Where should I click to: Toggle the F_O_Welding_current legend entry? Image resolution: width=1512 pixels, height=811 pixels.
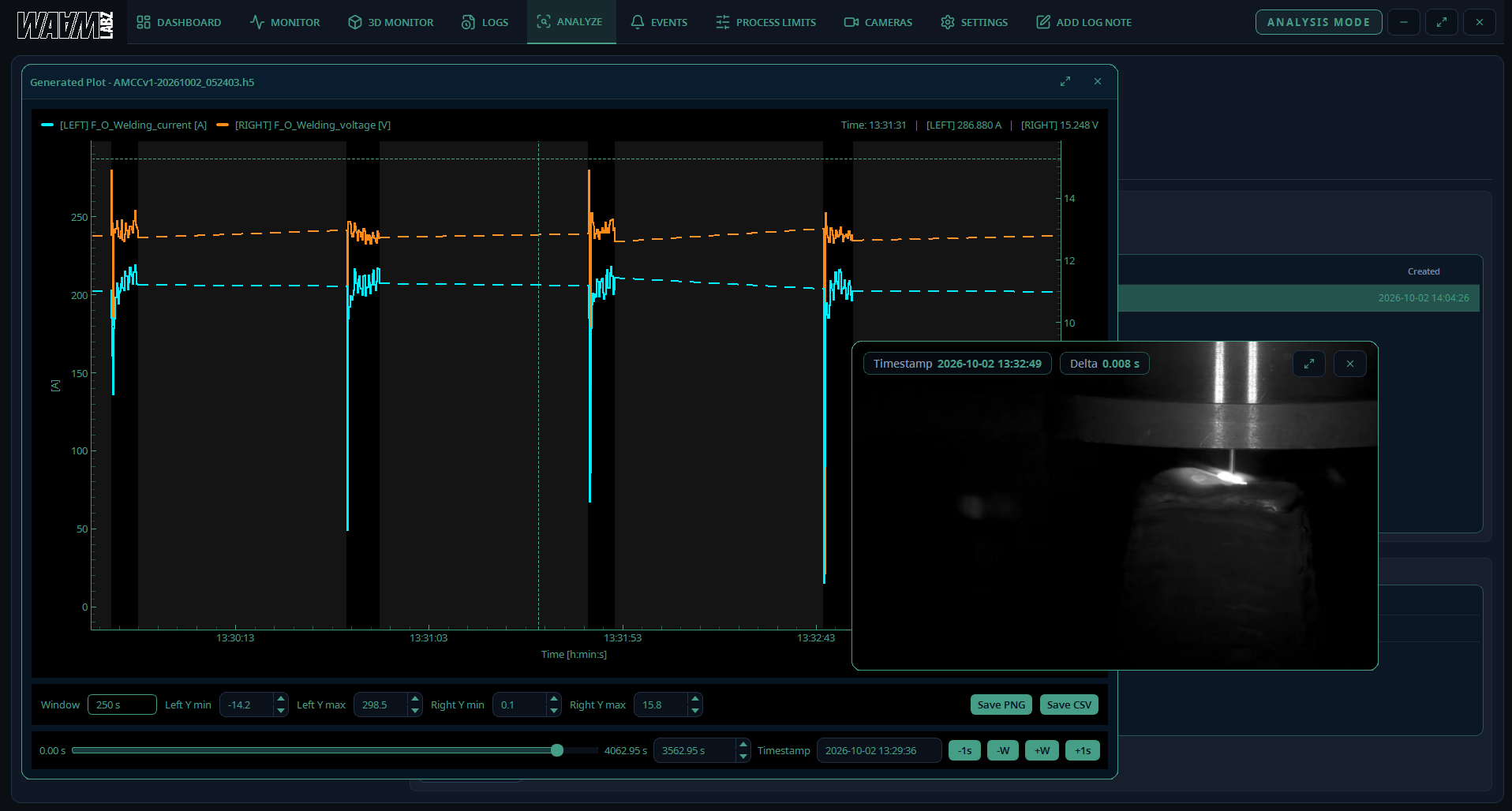(x=125, y=125)
